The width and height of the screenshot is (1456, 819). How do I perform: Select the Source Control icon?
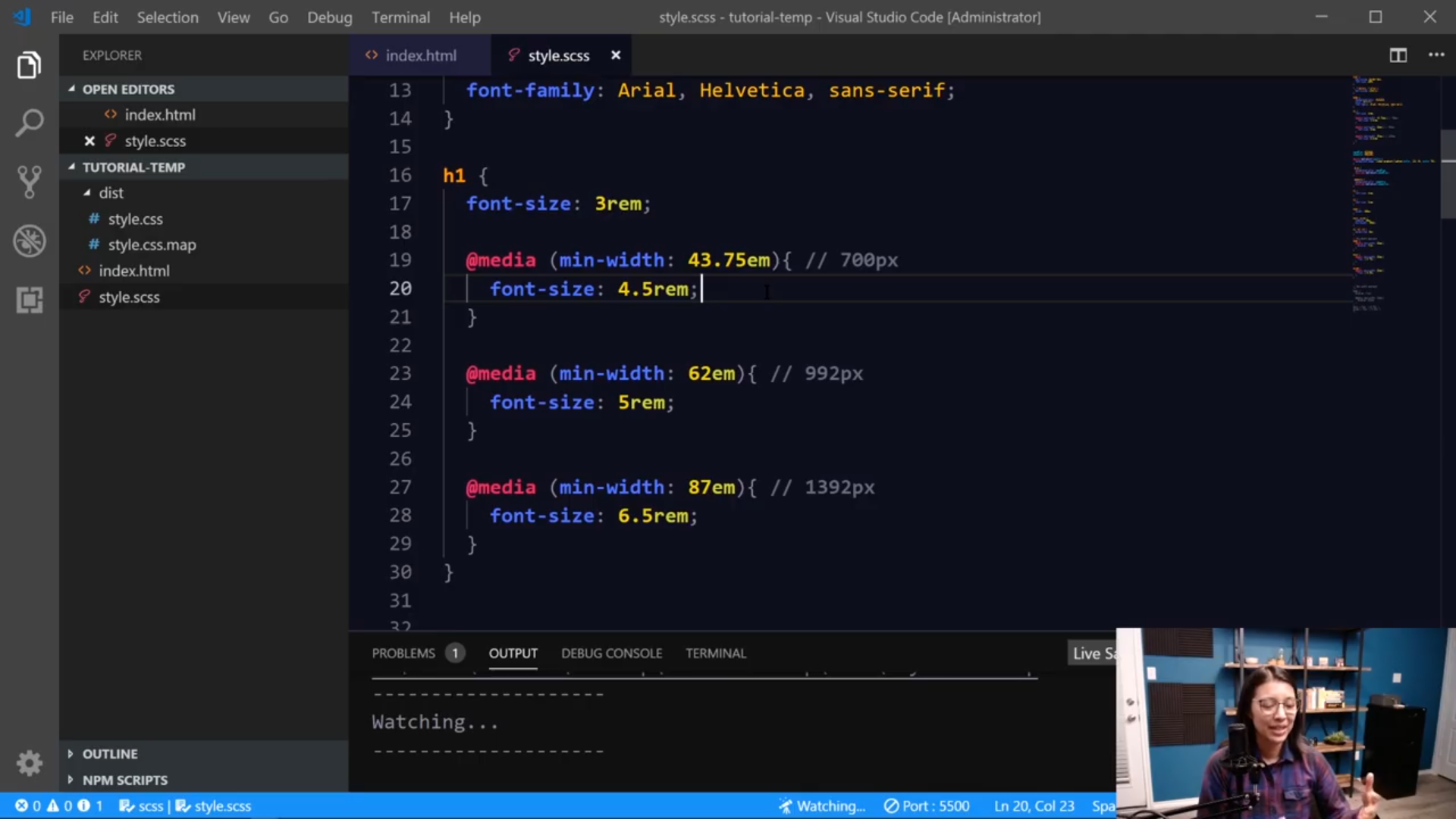click(x=29, y=182)
